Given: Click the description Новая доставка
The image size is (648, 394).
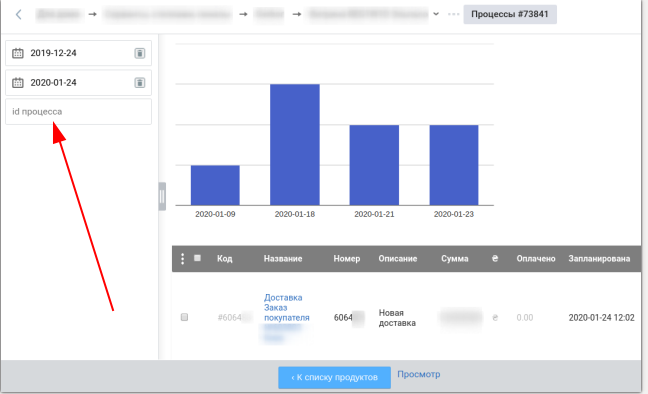Looking at the screenshot, I should click(397, 318).
